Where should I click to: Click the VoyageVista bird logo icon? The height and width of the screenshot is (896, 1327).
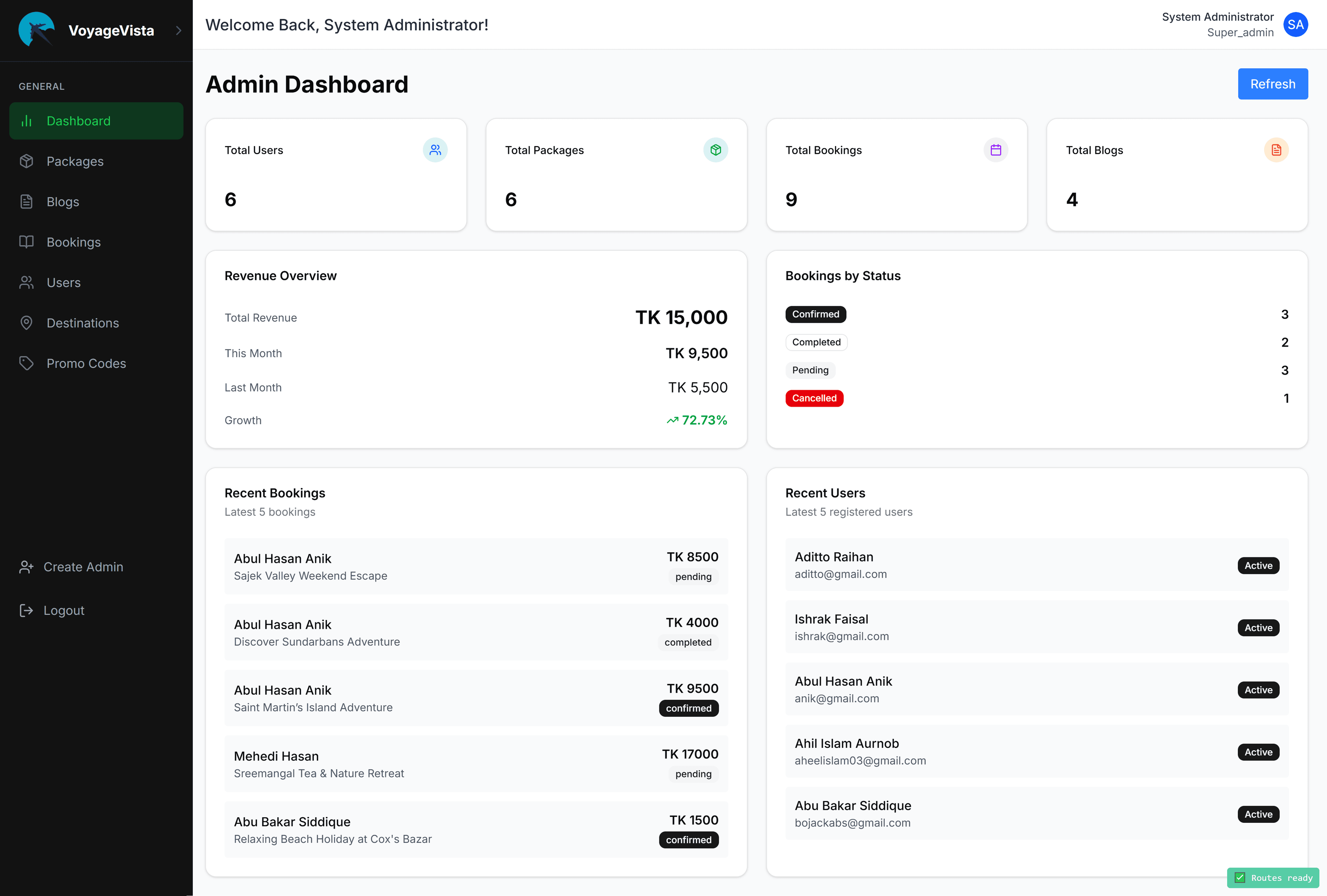37,30
